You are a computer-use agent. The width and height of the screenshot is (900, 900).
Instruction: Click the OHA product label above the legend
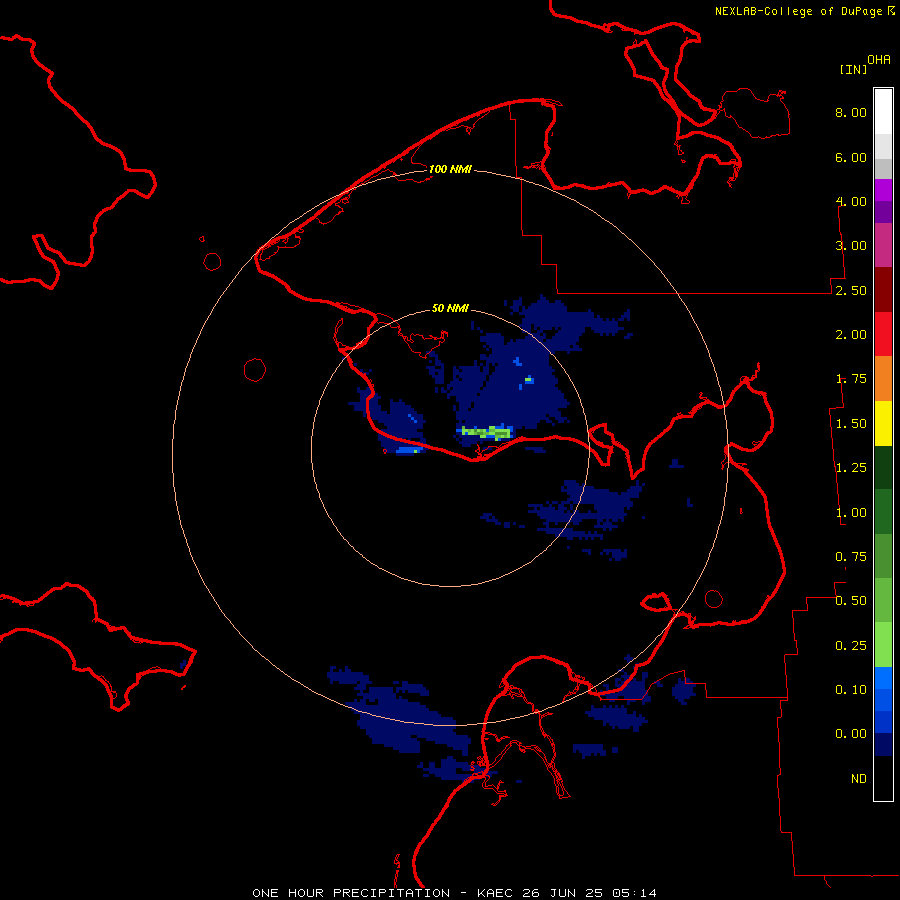click(x=879, y=60)
